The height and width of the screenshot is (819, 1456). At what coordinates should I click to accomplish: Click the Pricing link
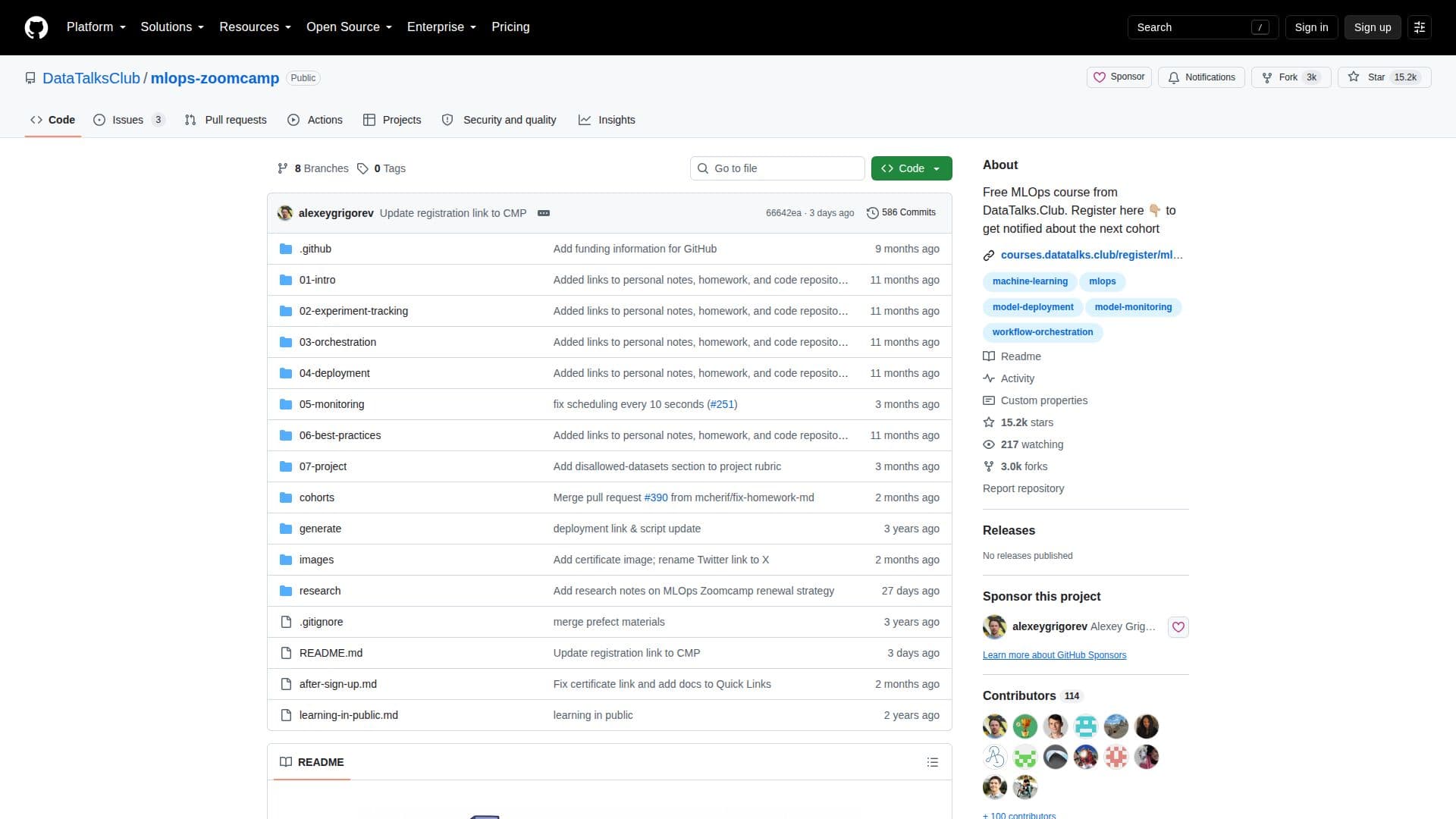point(510,27)
